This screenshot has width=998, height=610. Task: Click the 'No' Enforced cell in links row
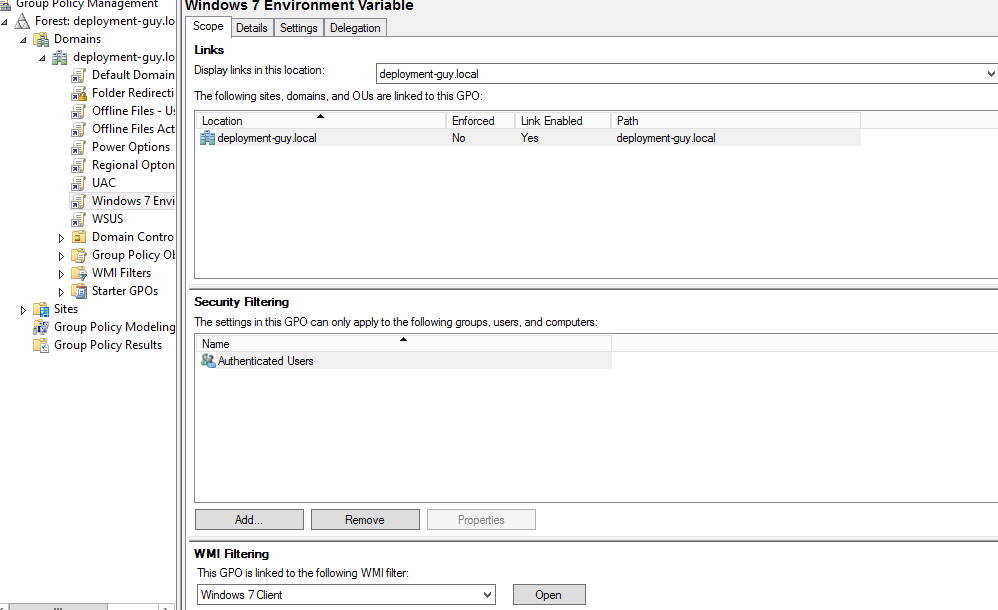[458, 138]
